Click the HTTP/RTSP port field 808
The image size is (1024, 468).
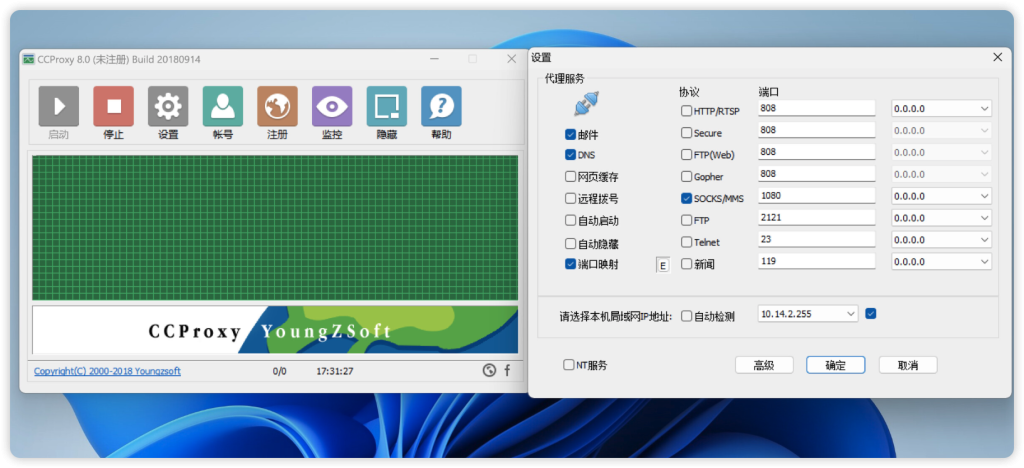coord(817,108)
